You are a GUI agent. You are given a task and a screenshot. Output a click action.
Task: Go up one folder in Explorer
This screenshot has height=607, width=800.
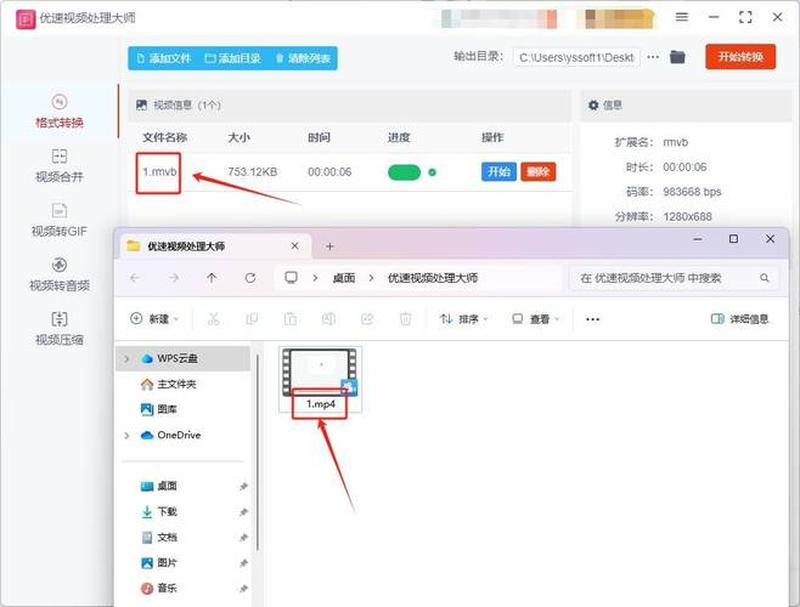pos(212,278)
